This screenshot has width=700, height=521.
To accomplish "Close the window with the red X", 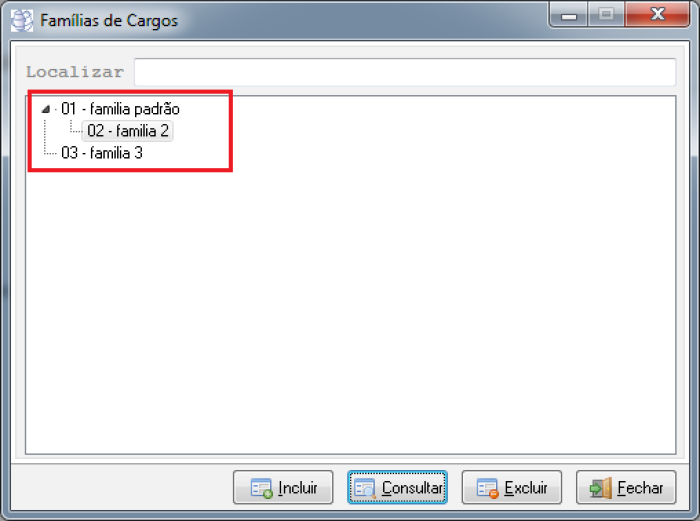I will [658, 14].
